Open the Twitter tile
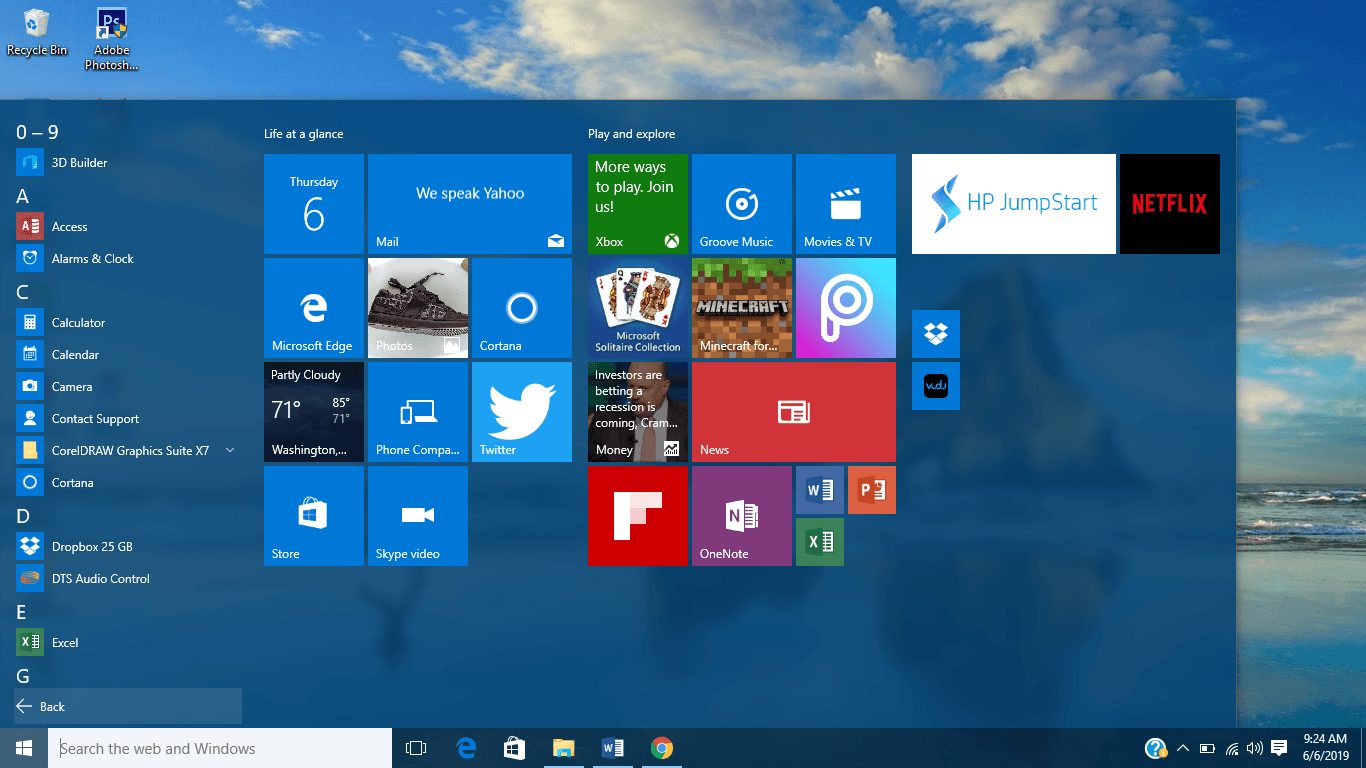The height and width of the screenshot is (768, 1366). tap(522, 412)
